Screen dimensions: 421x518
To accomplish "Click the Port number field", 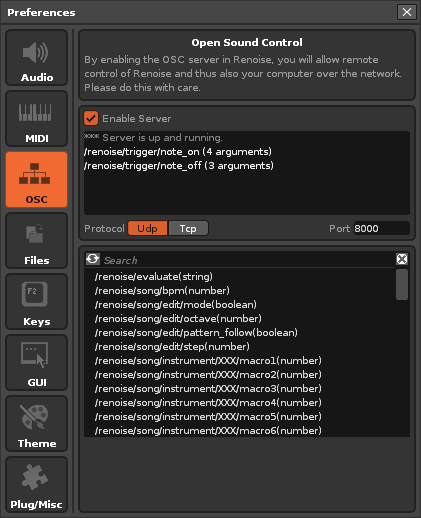I will (x=382, y=228).
